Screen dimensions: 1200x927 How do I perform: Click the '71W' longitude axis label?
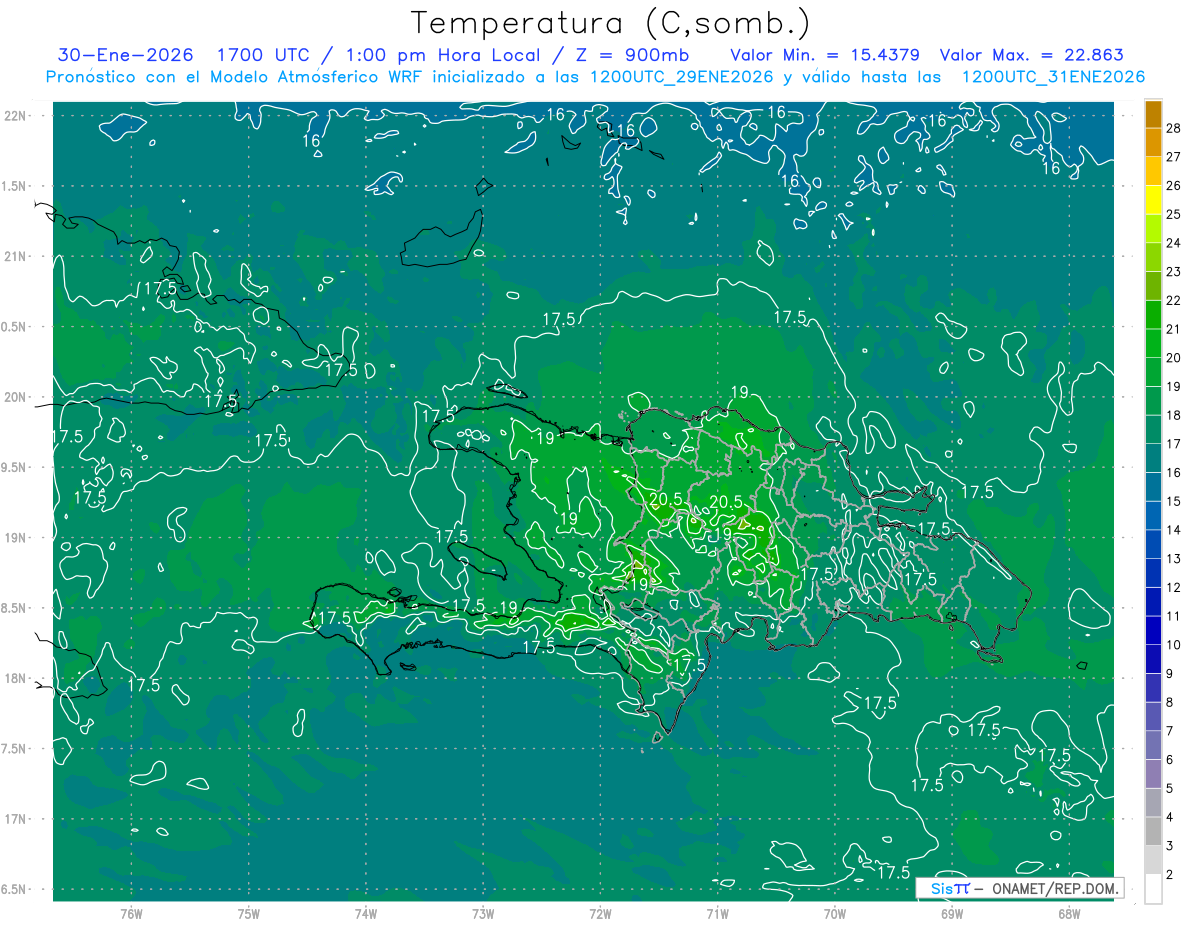click(717, 914)
